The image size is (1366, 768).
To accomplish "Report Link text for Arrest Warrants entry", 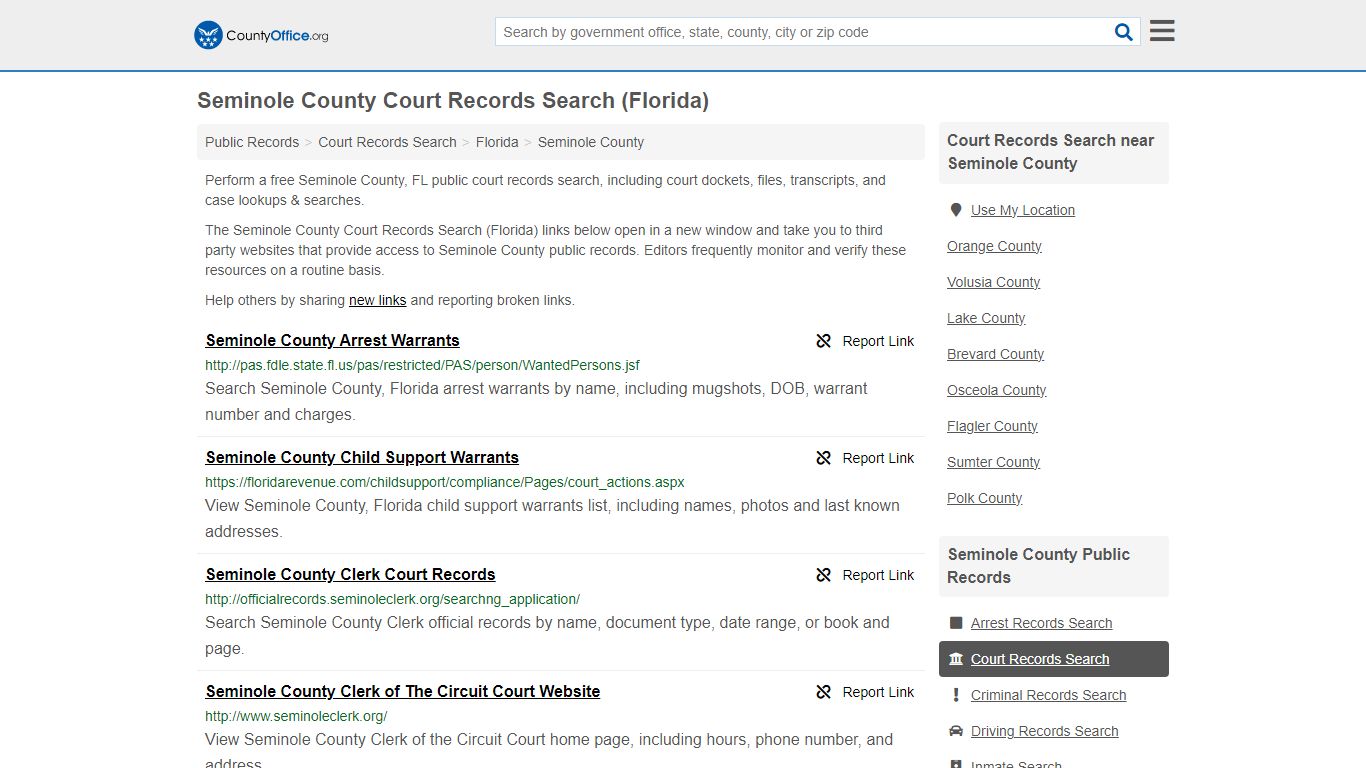I will pyautogui.click(x=878, y=341).
